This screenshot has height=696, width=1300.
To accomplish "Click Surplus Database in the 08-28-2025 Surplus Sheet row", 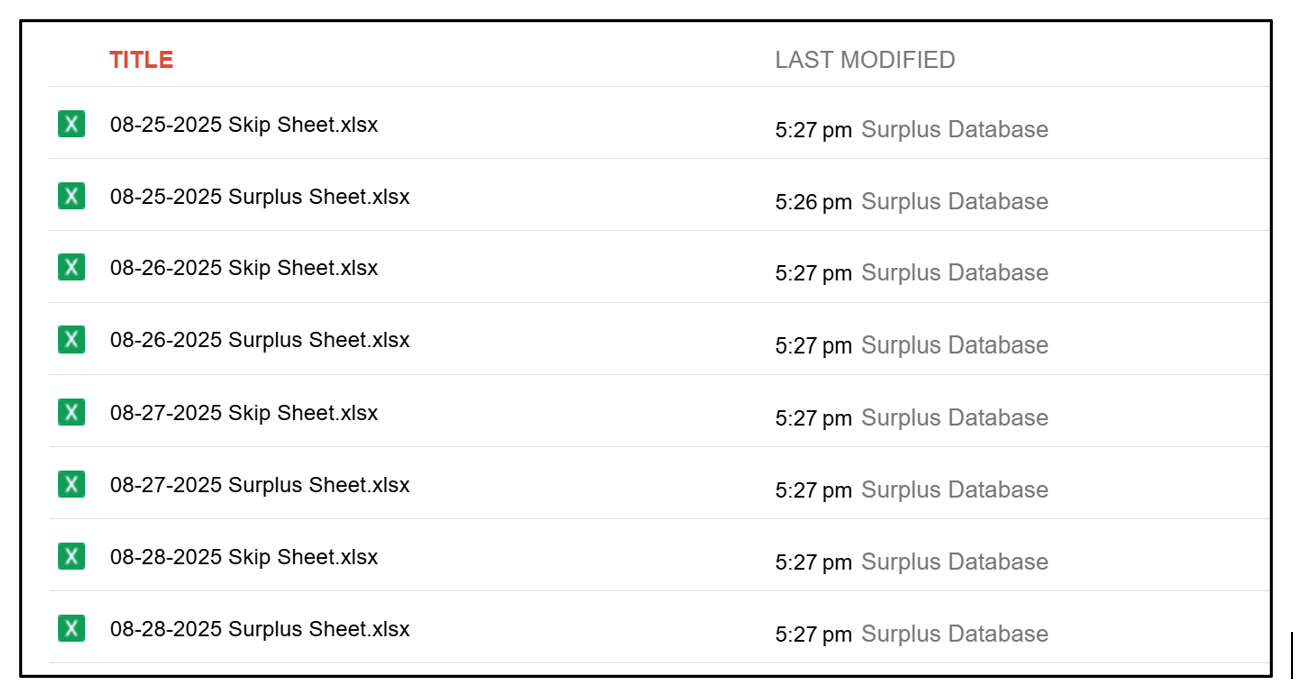I will [955, 634].
